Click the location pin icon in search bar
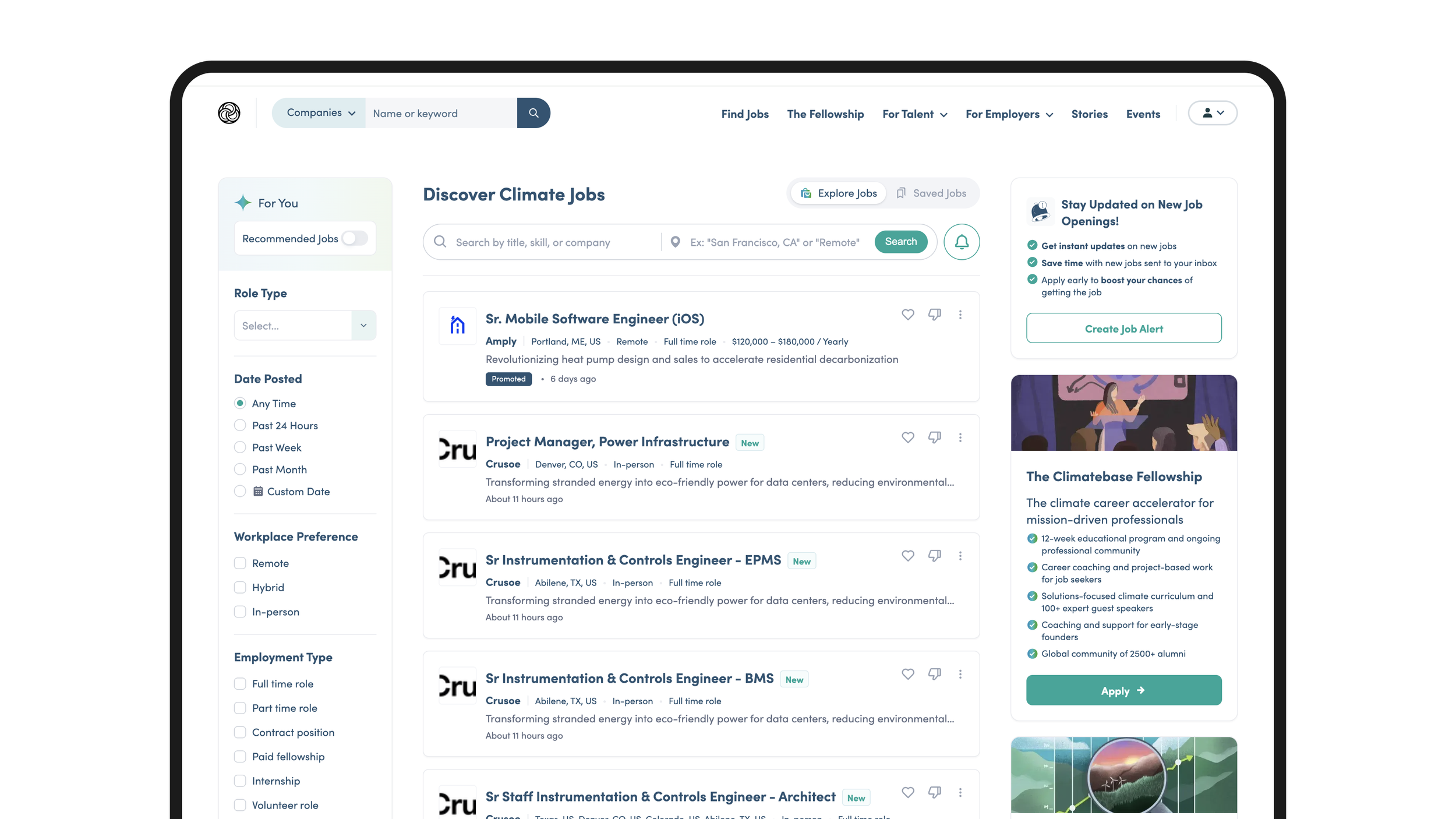Image resolution: width=1456 pixels, height=819 pixels. click(x=675, y=242)
